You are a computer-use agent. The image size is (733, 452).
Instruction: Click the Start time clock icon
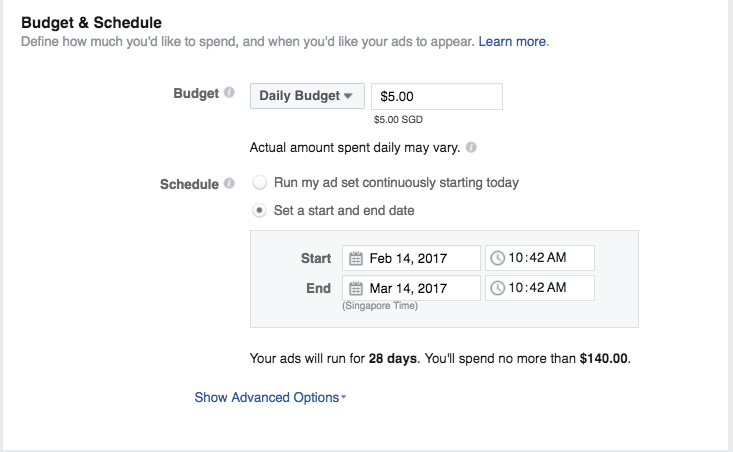(x=498, y=258)
